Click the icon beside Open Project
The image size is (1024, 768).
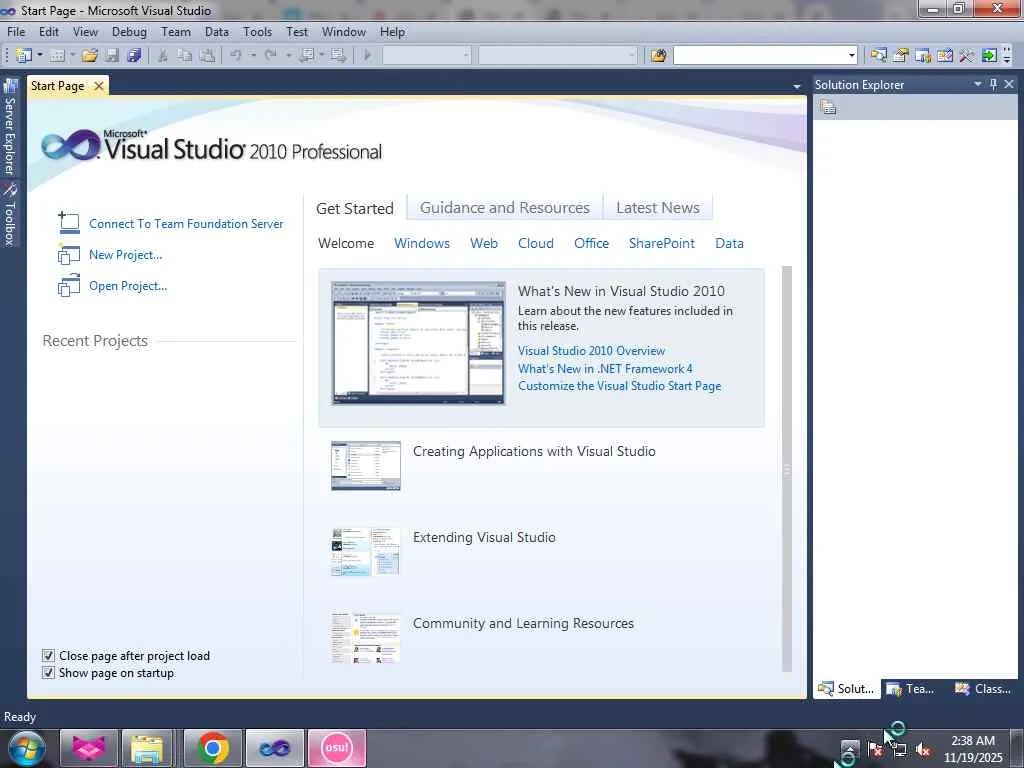(x=69, y=286)
